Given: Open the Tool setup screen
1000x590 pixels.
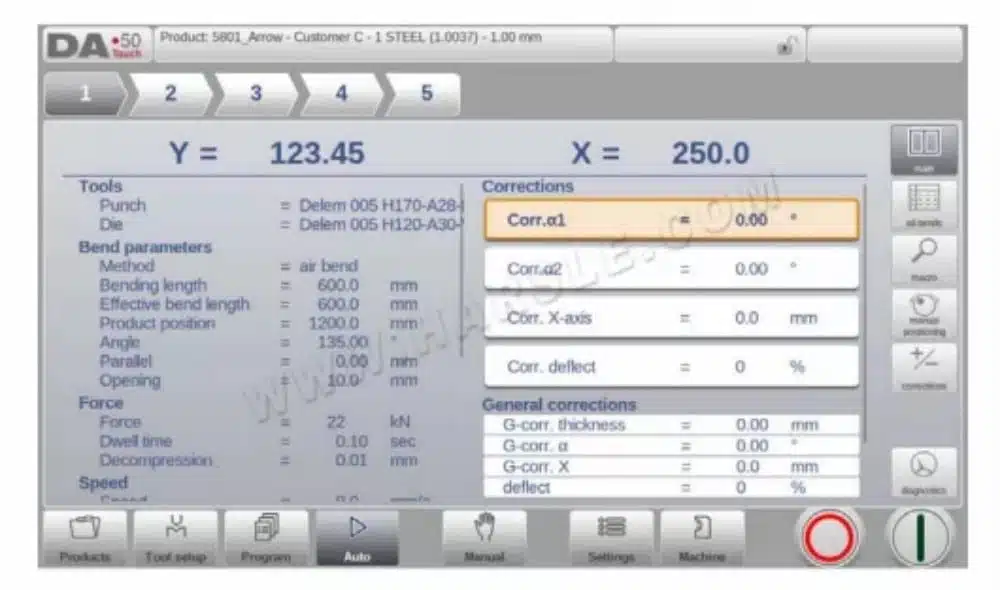Looking at the screenshot, I should point(175,538).
